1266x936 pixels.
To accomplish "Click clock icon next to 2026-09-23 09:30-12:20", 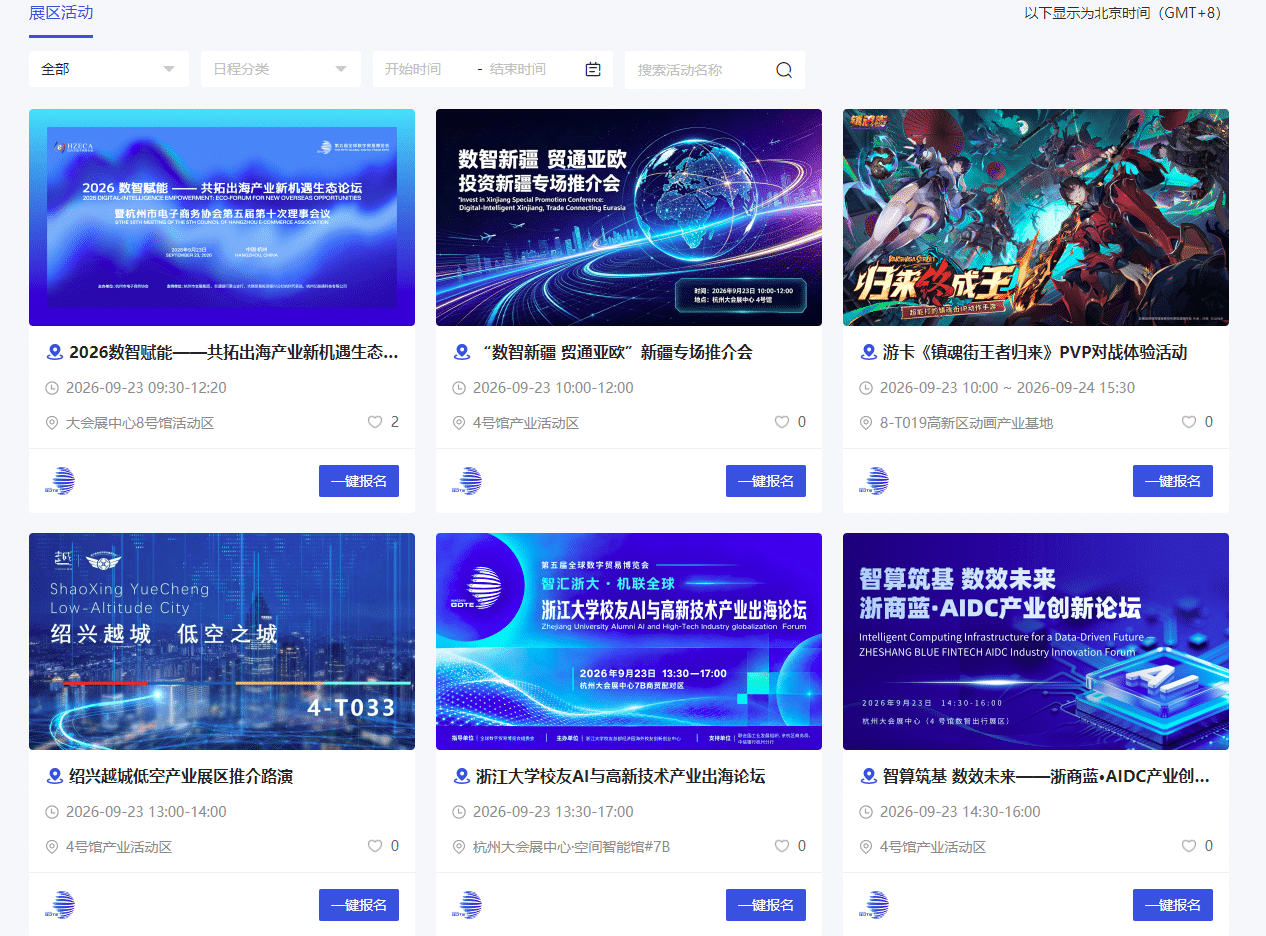I will point(52,388).
